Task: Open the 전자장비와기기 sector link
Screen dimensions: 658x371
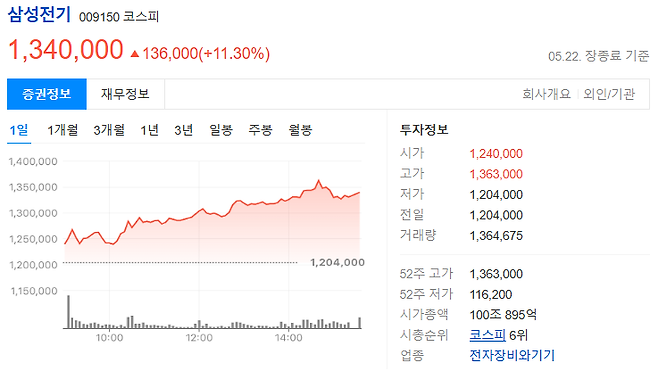Action: (x=512, y=355)
